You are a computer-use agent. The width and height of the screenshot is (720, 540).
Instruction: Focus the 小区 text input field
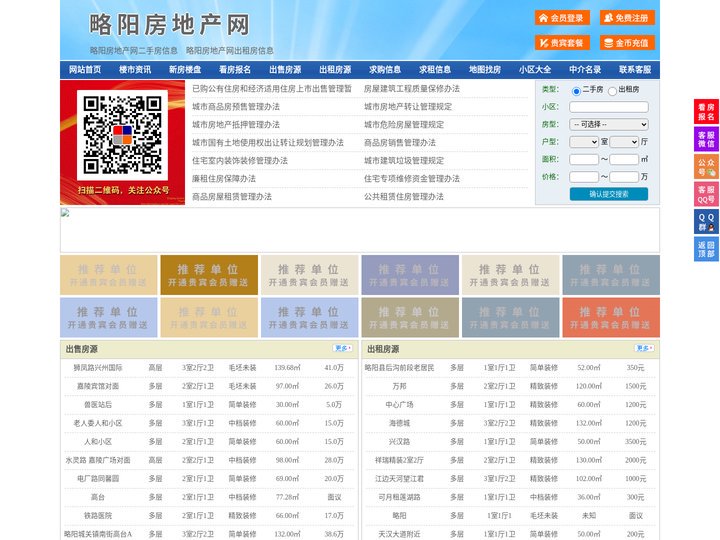[609, 107]
